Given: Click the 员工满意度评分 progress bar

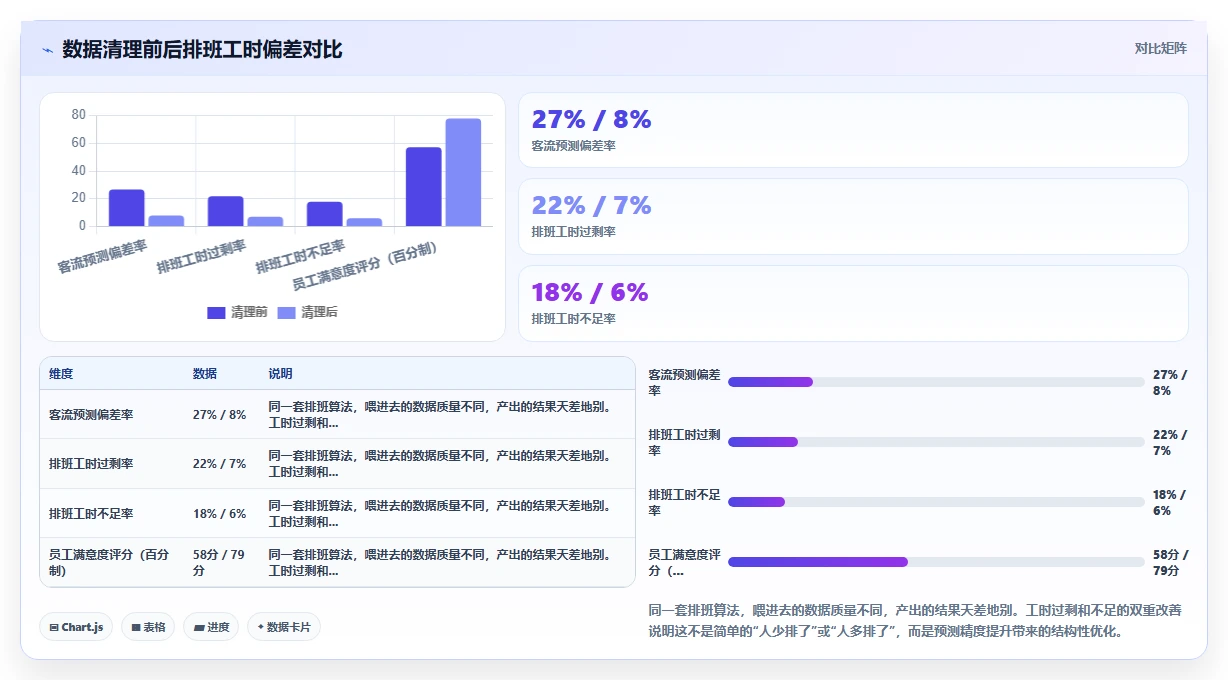Looking at the screenshot, I should point(936,562).
